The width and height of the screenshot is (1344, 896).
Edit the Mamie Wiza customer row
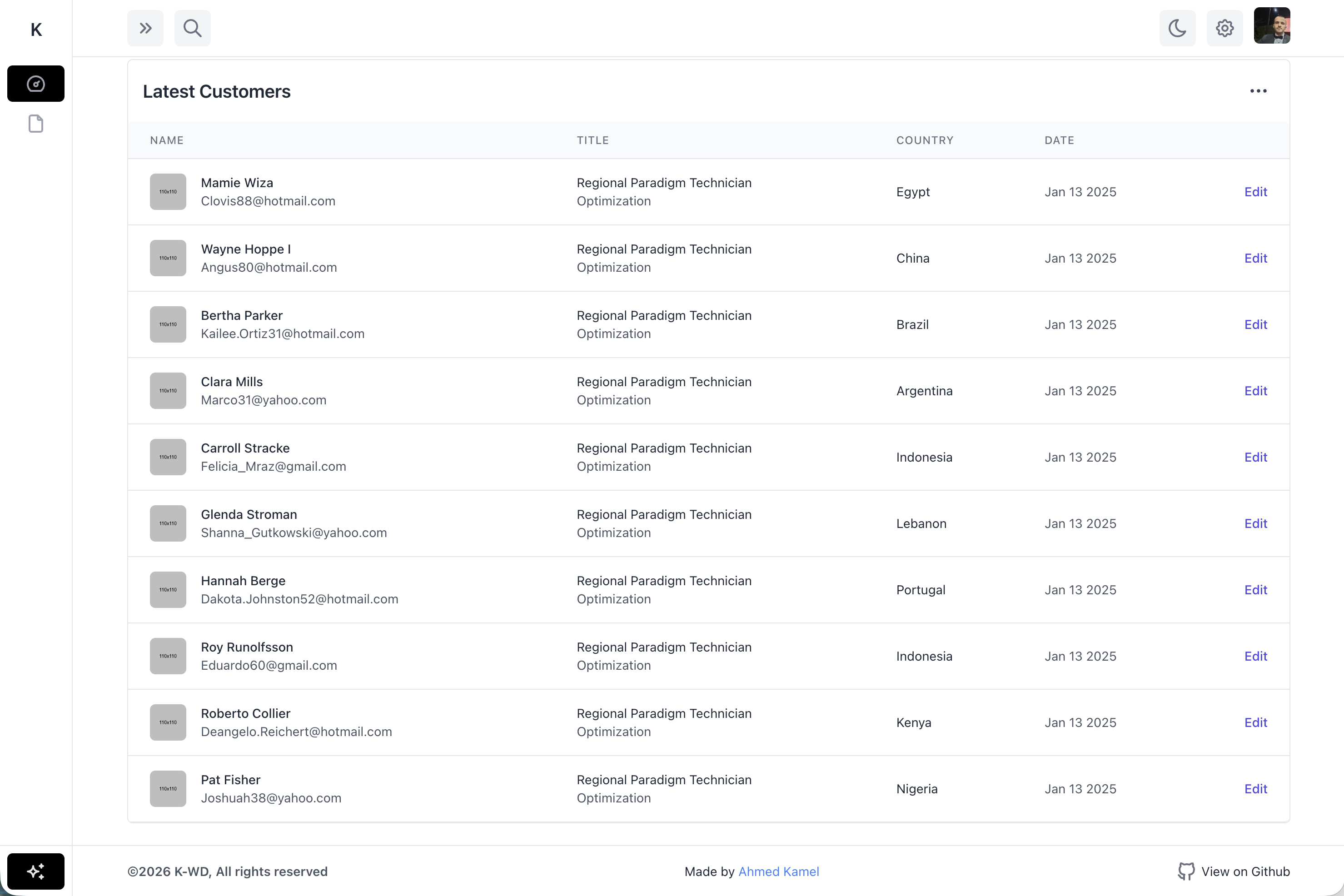click(1255, 192)
